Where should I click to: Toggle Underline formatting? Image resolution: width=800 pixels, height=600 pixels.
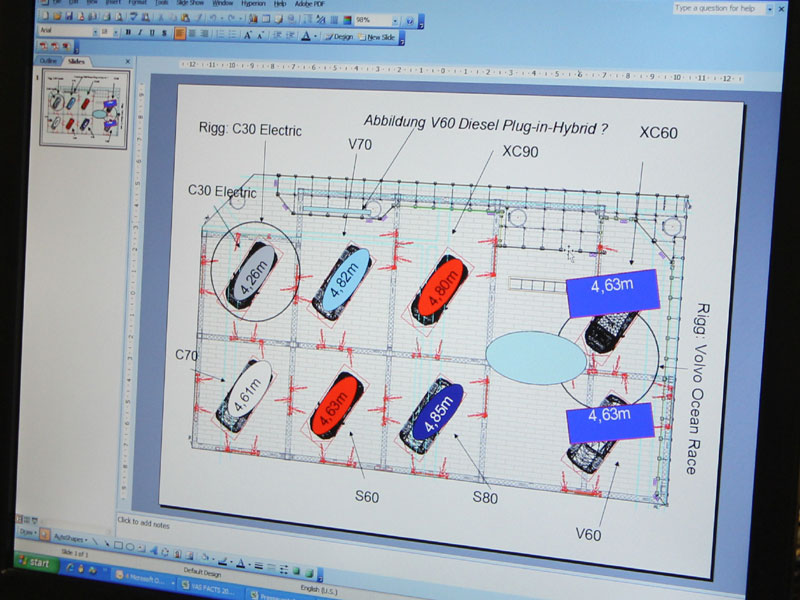click(152, 33)
